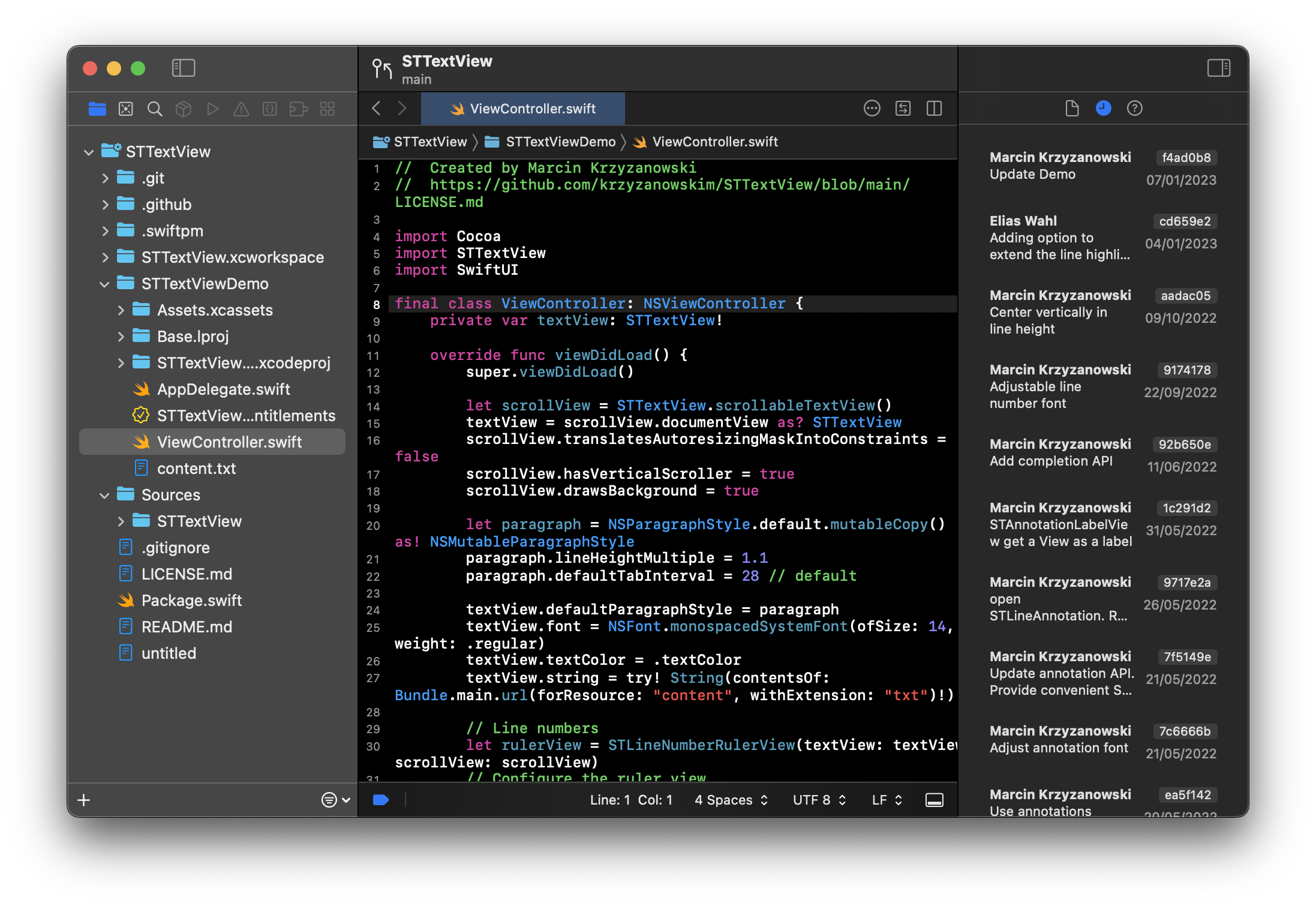Open the report navigator grid icon
The image size is (1316, 906).
click(328, 109)
